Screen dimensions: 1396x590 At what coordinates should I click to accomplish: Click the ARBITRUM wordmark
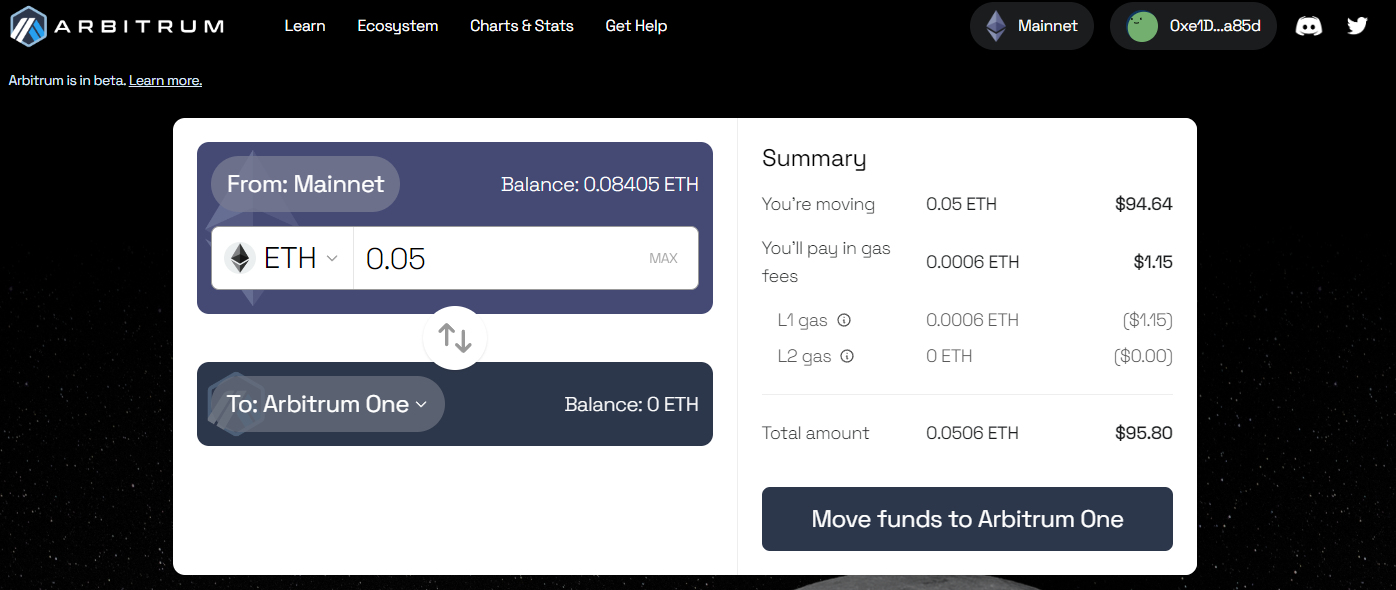point(139,26)
